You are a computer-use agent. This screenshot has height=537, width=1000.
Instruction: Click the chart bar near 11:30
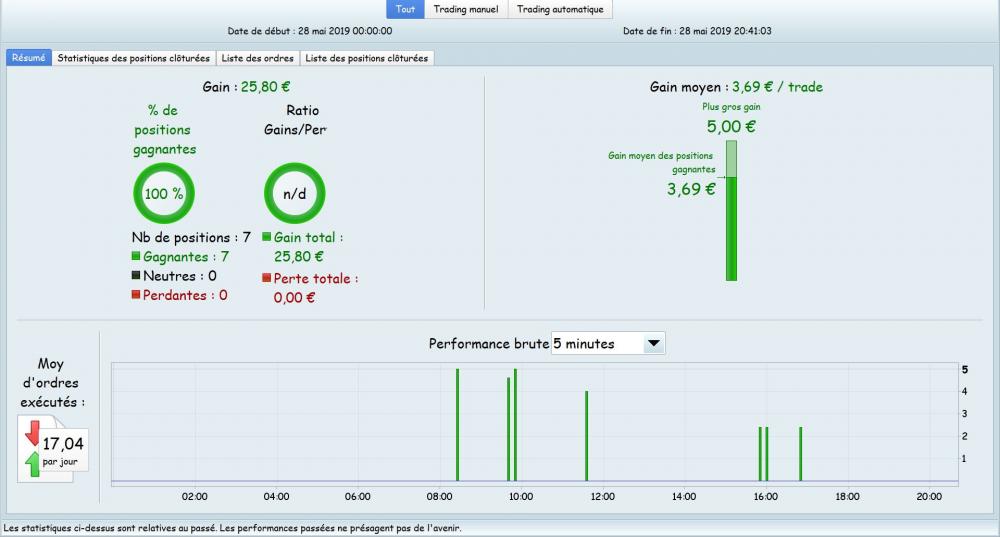(x=587, y=436)
